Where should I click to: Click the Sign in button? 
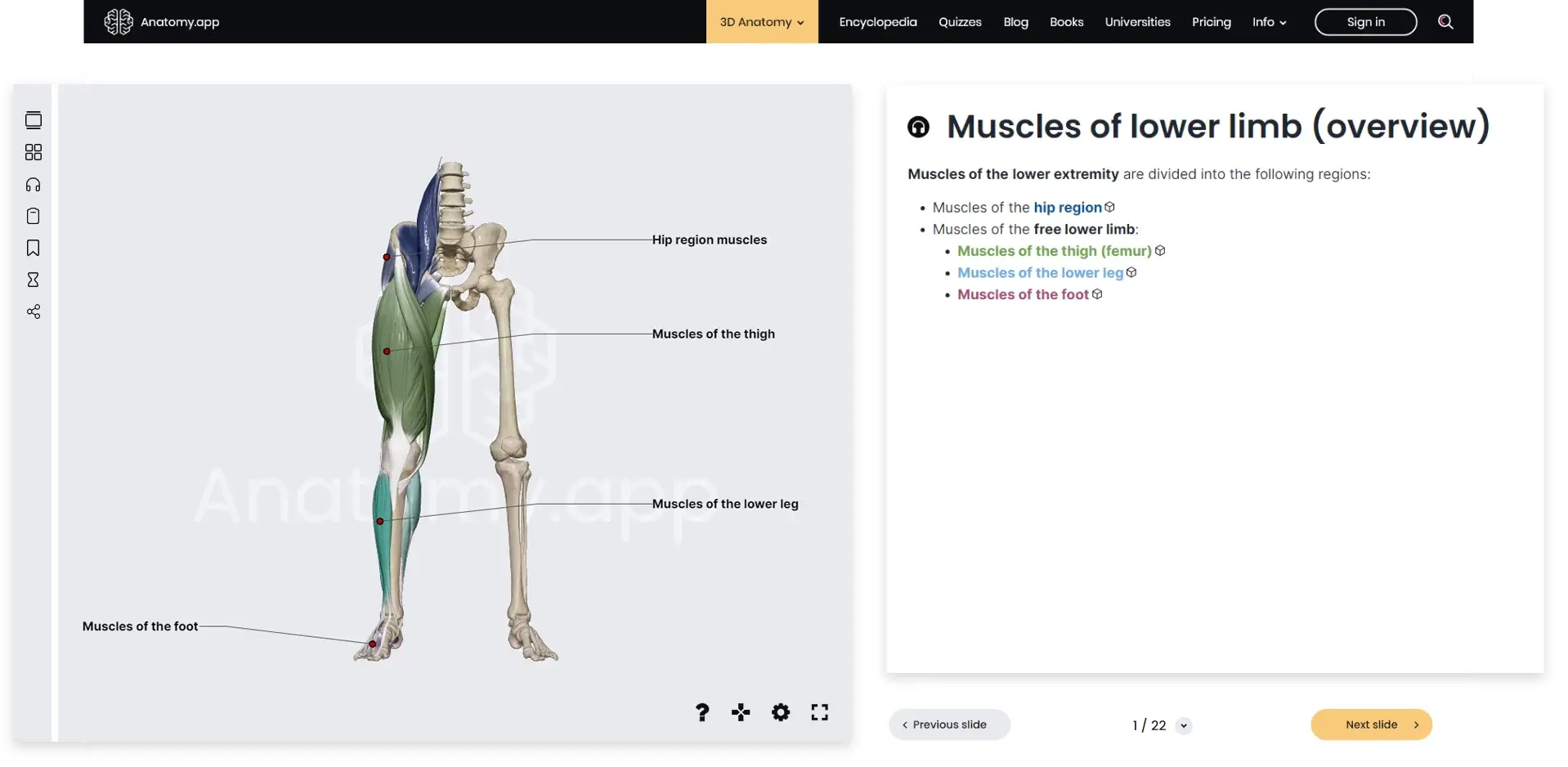pyautogui.click(x=1364, y=21)
